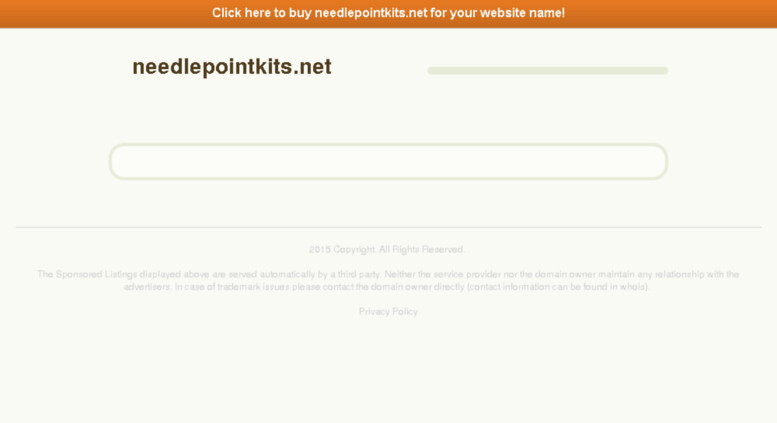
Task: Focus the large rounded search box
Action: pyautogui.click(x=388, y=161)
